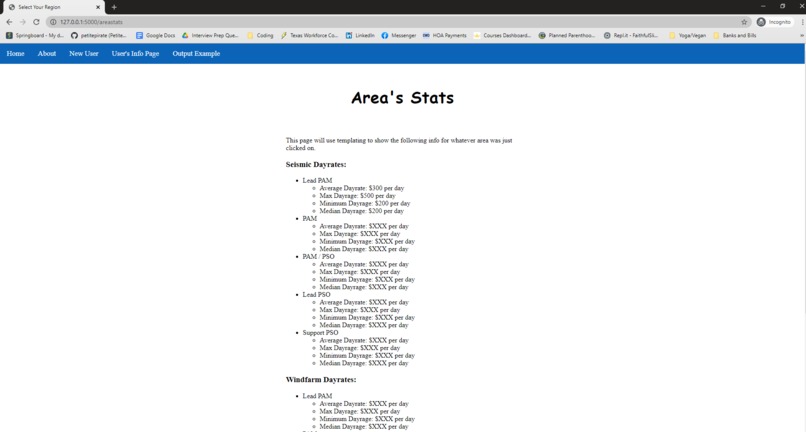Open the Messenger bookmark
Screen dimensions: 806x432
click(399, 35)
